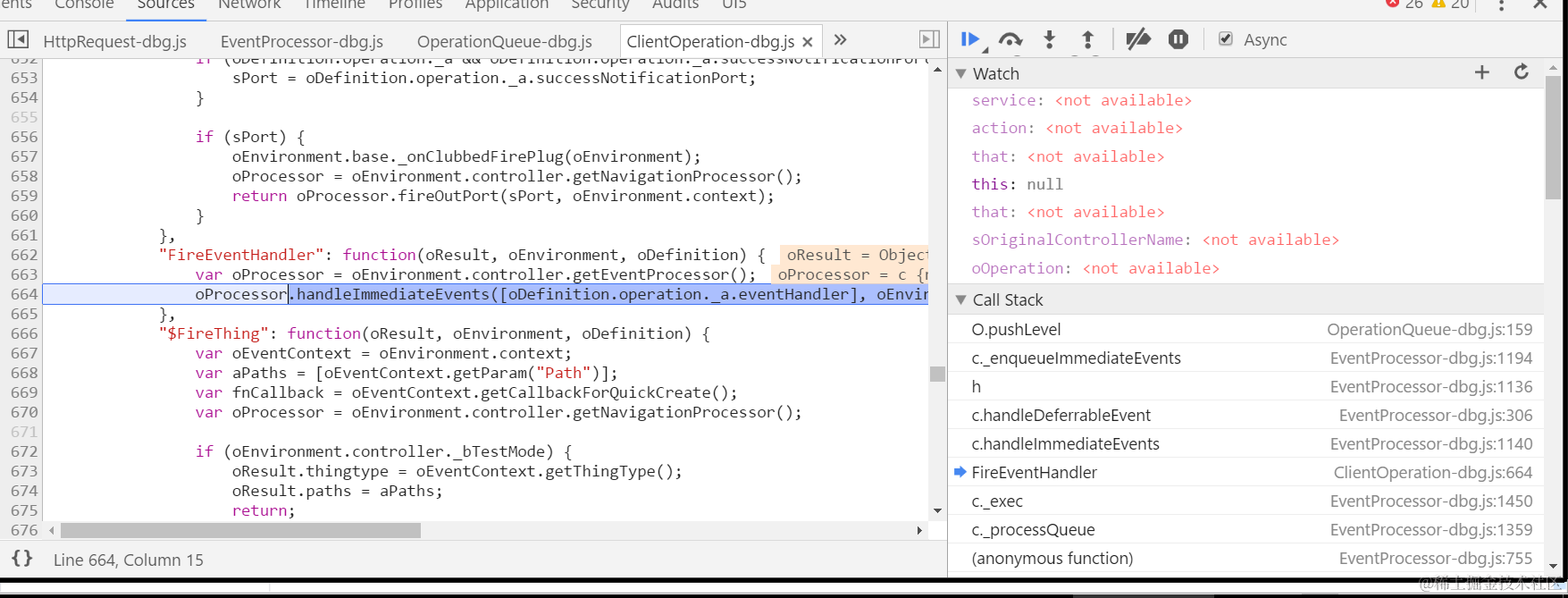The width and height of the screenshot is (1568, 598).
Task: Set breakpoint on line 664 gutter
Action: tap(24, 294)
